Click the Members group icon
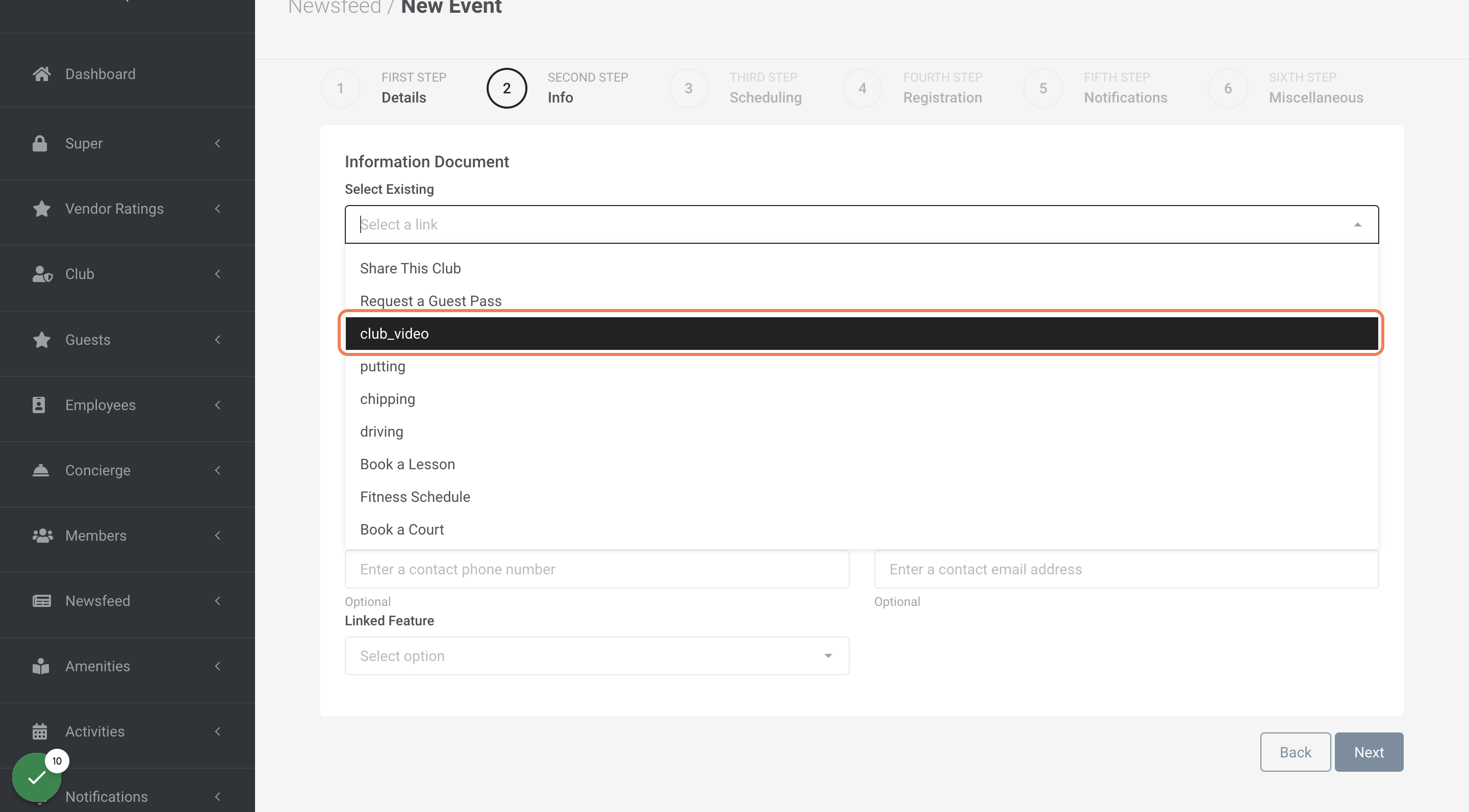This screenshot has width=1469, height=812. [x=43, y=536]
